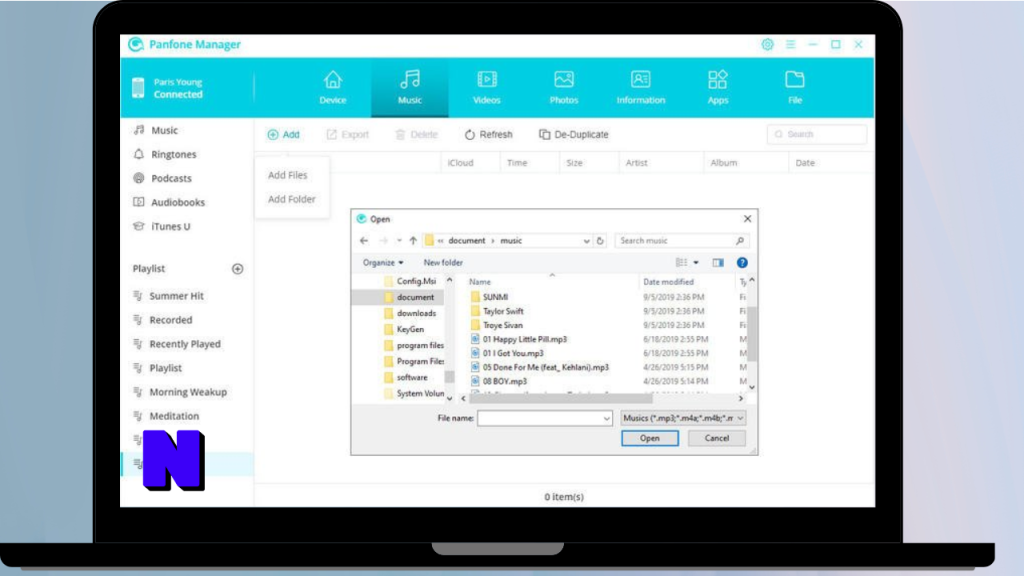Click the blue help icon

(742, 263)
